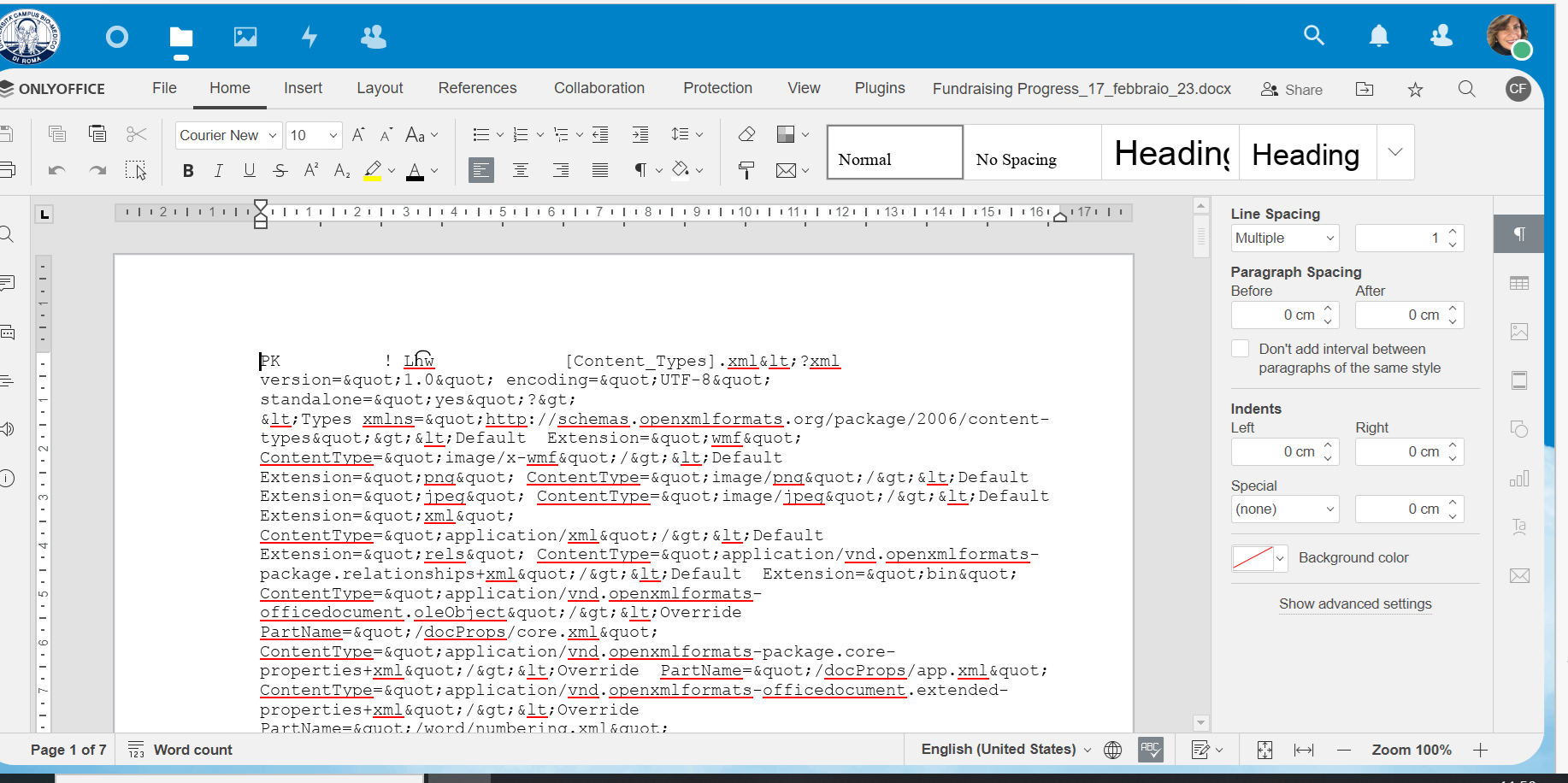1568x783 pixels.
Task: Open file location icon
Action: [1365, 89]
